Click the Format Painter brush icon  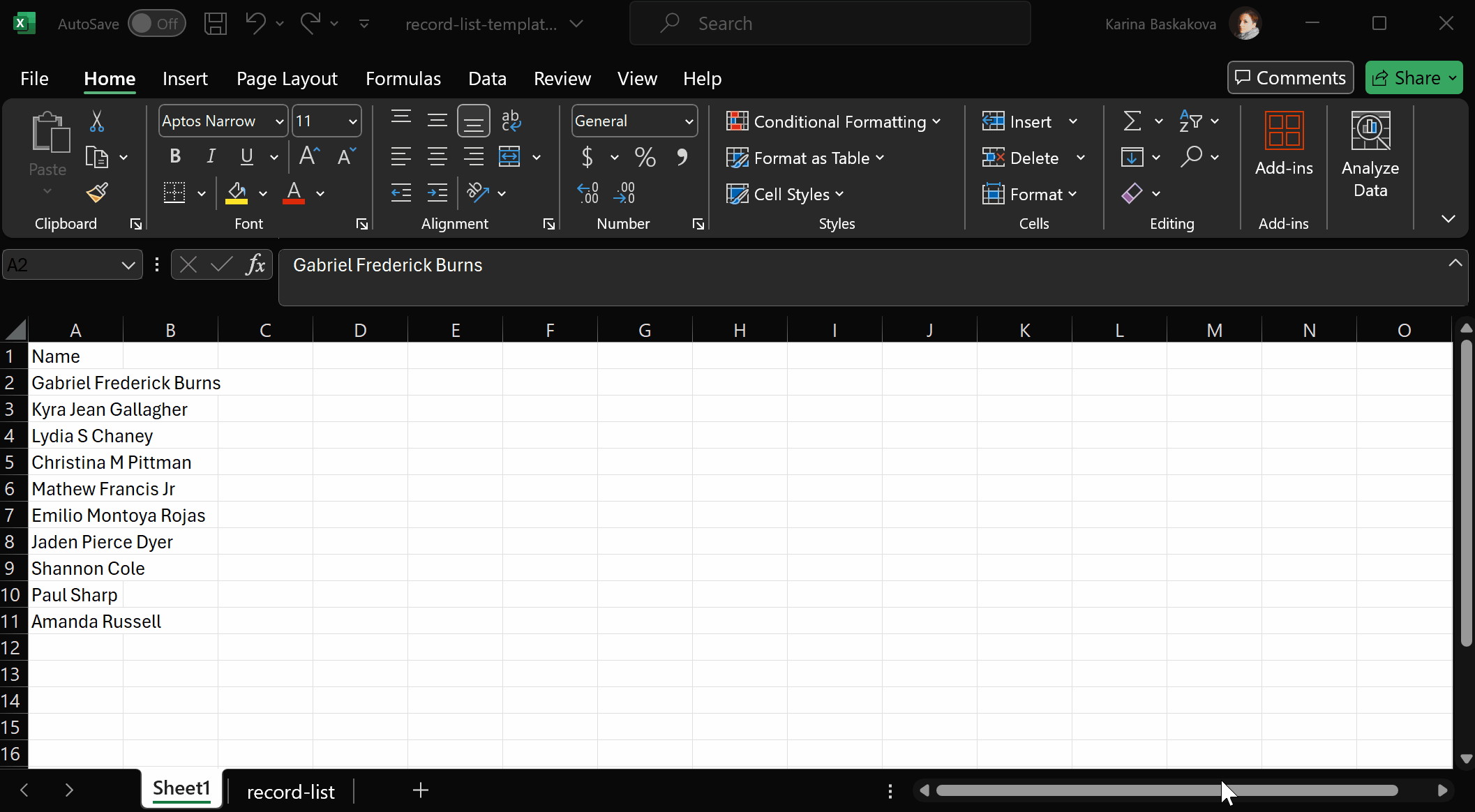(x=97, y=193)
